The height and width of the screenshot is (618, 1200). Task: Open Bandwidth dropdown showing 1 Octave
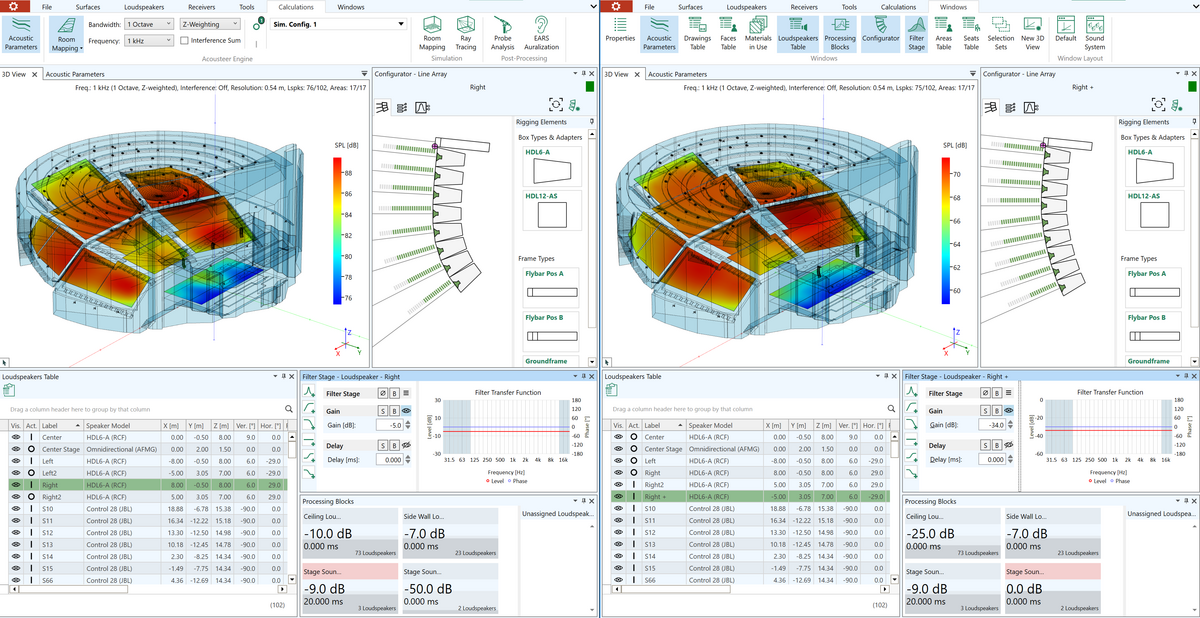tap(148, 23)
